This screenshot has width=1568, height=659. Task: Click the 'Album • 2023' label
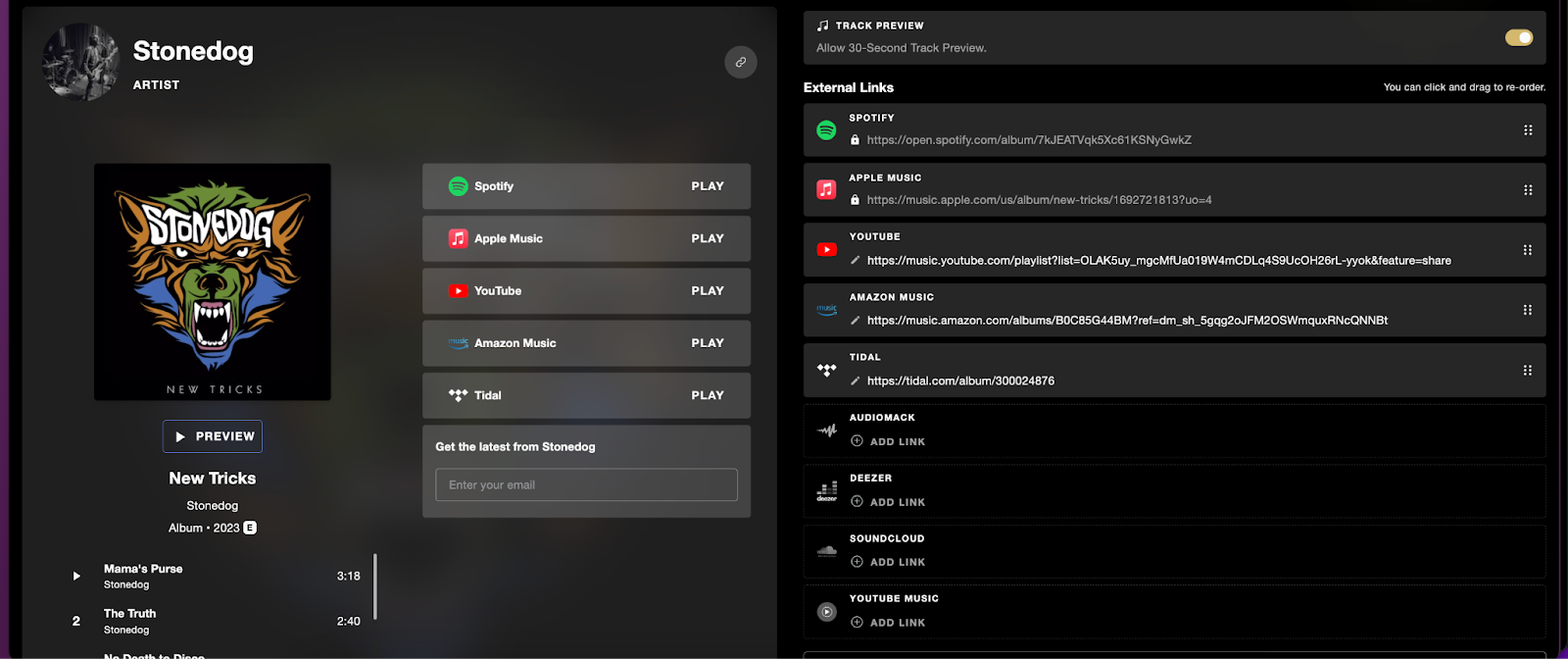(x=204, y=528)
